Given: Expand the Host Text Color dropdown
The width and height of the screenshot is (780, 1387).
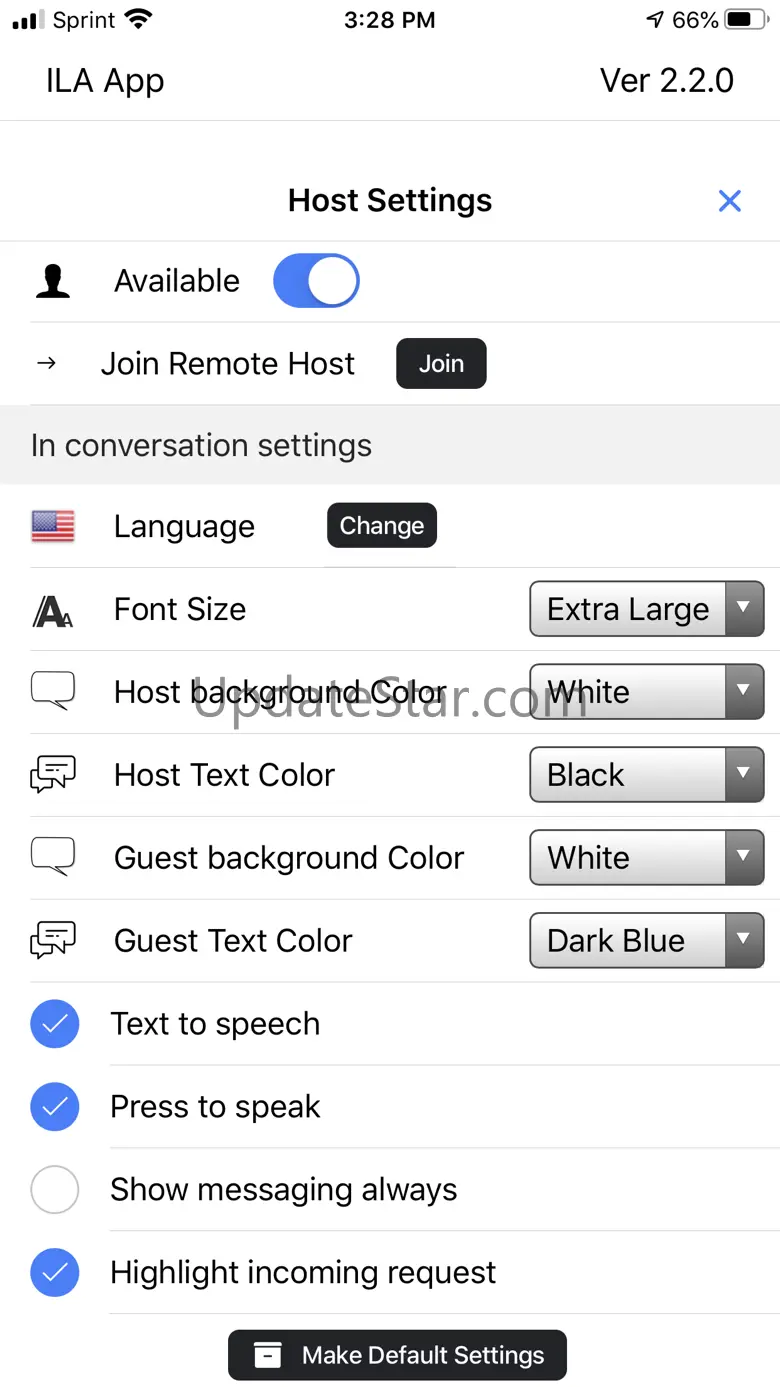Looking at the screenshot, I should point(646,775).
